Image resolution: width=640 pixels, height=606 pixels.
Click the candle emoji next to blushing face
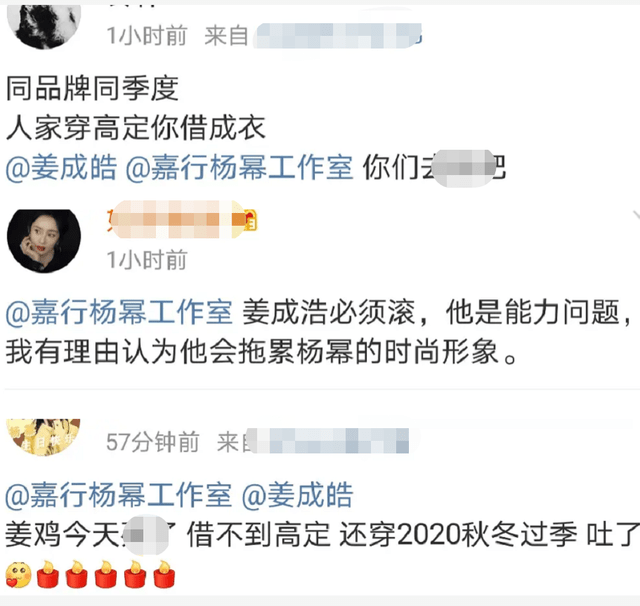click(48, 575)
